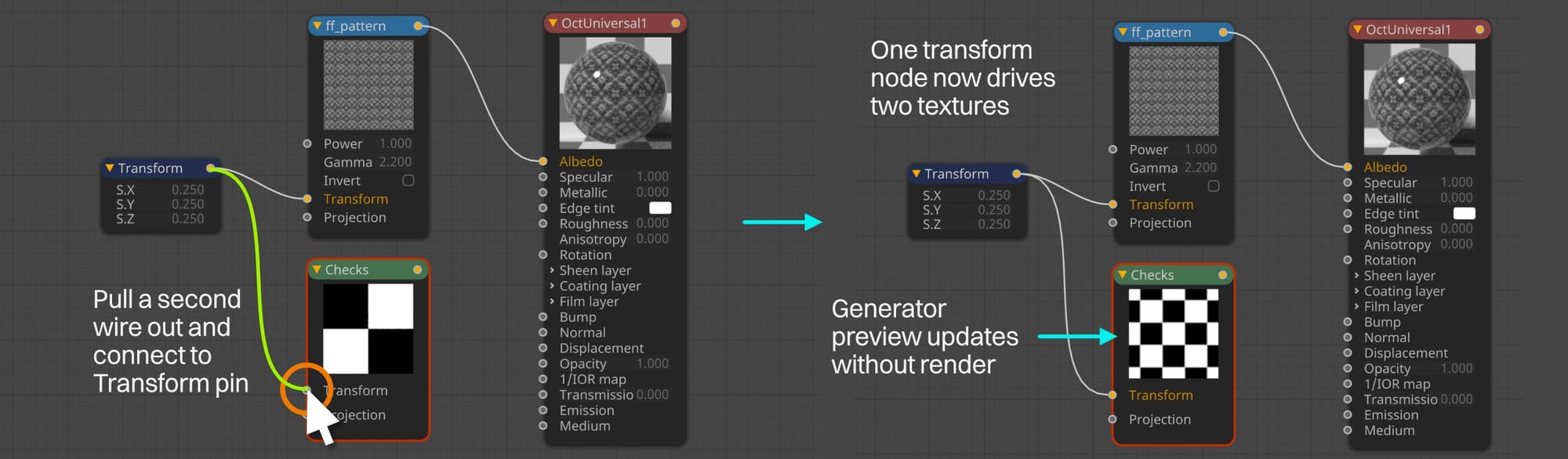Click the output pin of the right Checks node
Image resolution: width=1568 pixels, height=459 pixels.
[1222, 275]
